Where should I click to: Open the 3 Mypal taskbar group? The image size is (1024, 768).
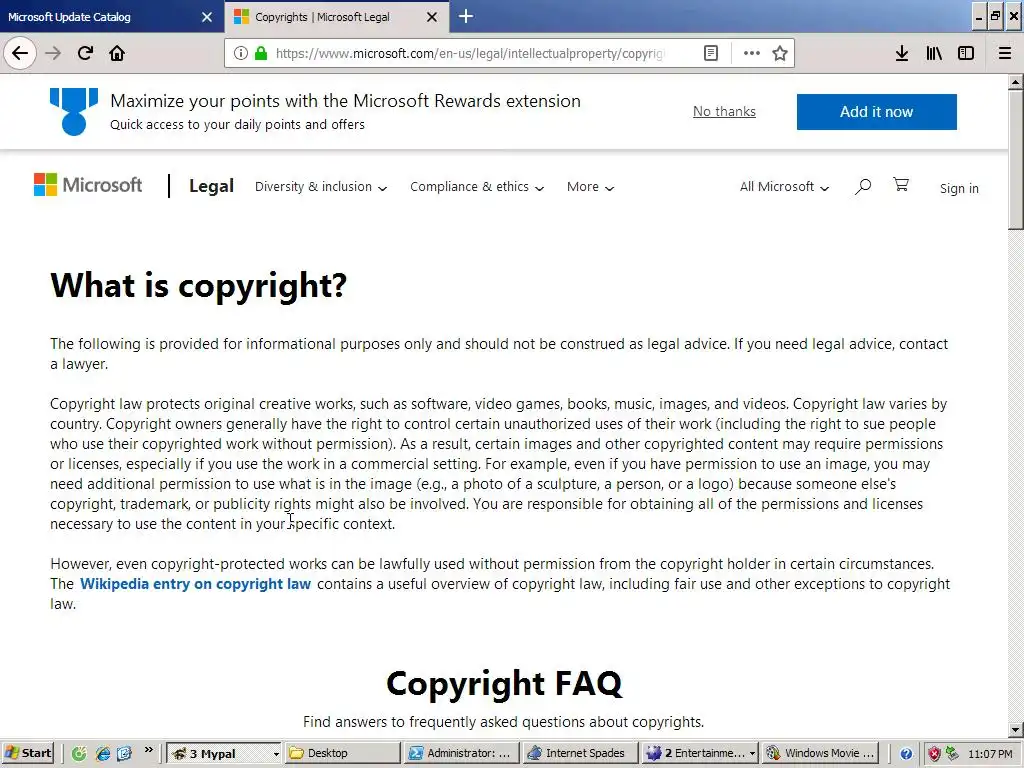point(224,753)
